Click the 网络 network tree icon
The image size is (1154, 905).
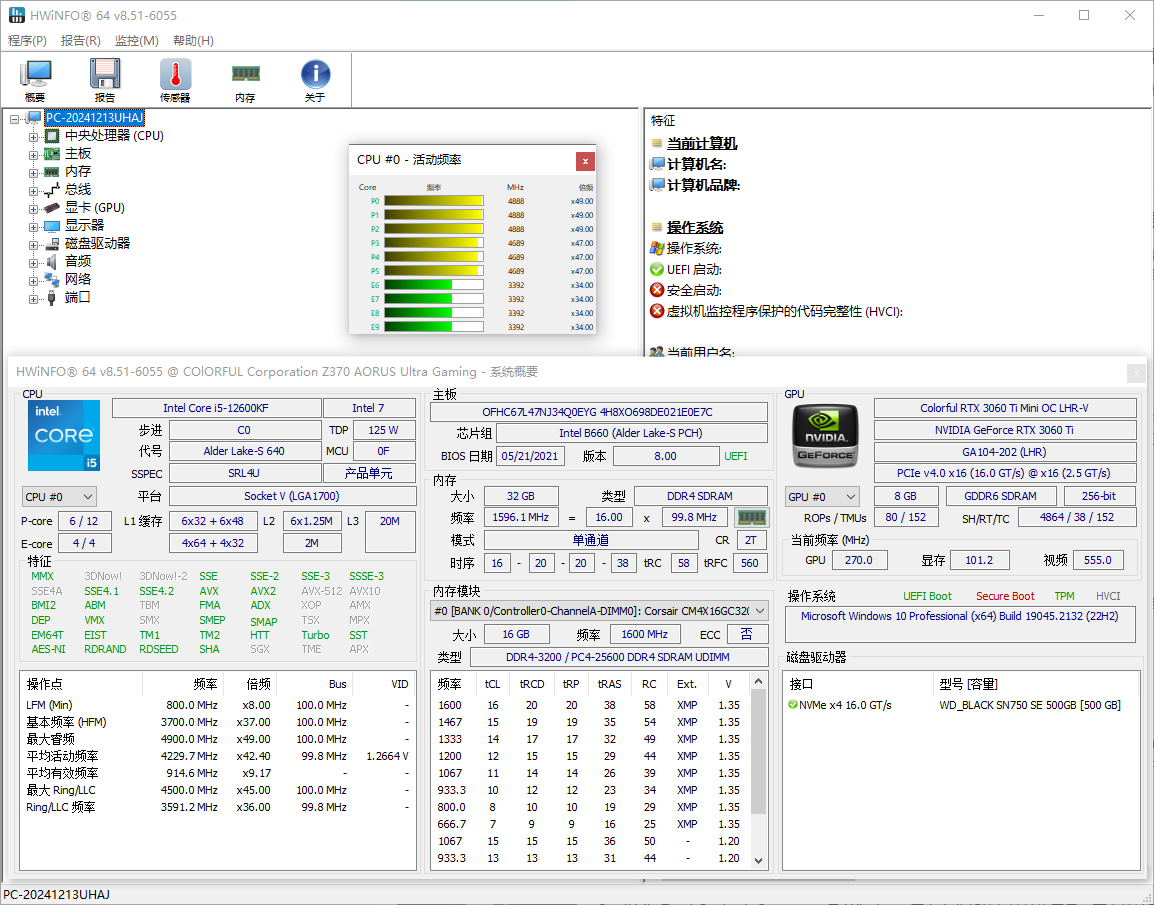[x=52, y=280]
